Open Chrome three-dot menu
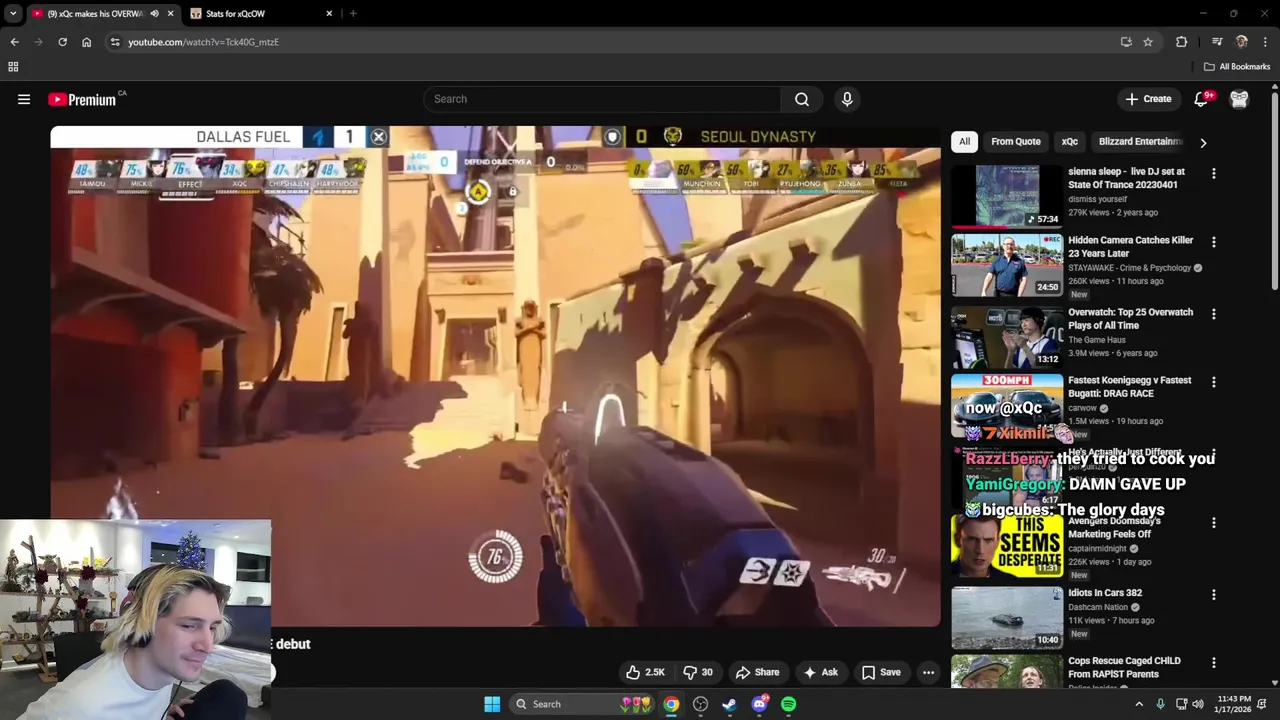The height and width of the screenshot is (720, 1280). click(x=1265, y=42)
